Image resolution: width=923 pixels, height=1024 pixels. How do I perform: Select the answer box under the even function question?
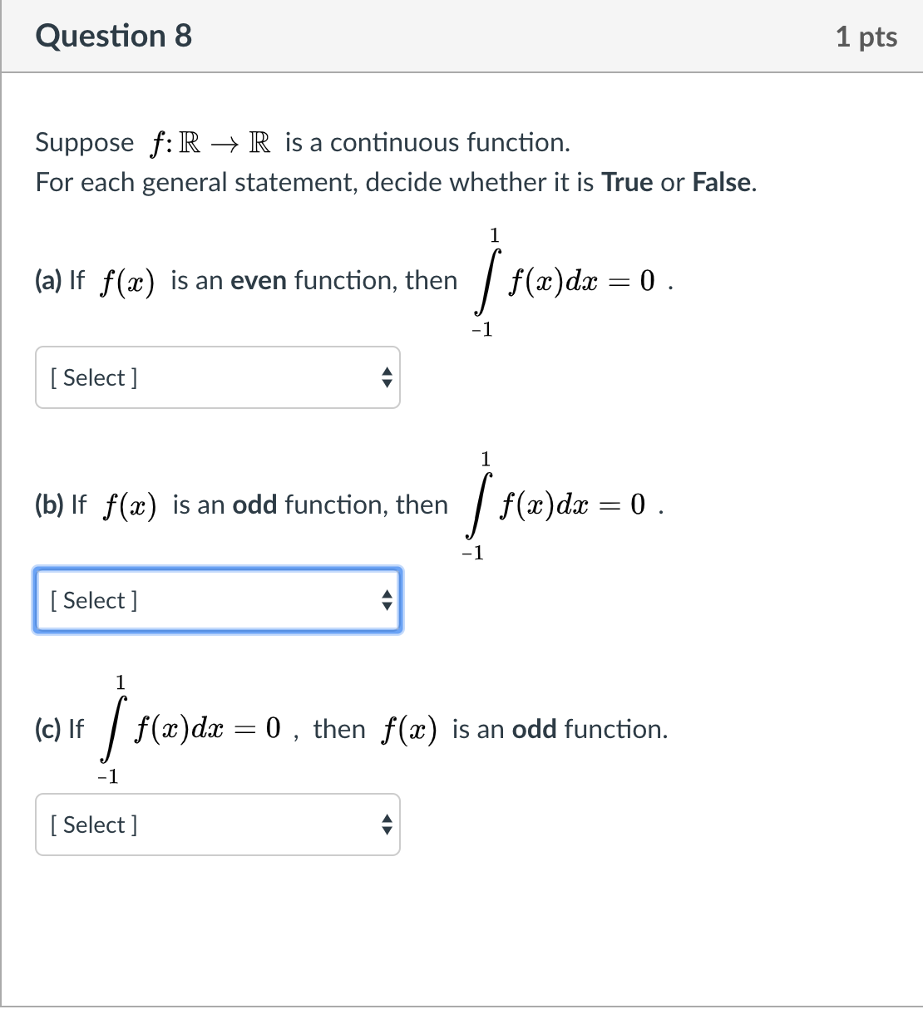coord(217,377)
